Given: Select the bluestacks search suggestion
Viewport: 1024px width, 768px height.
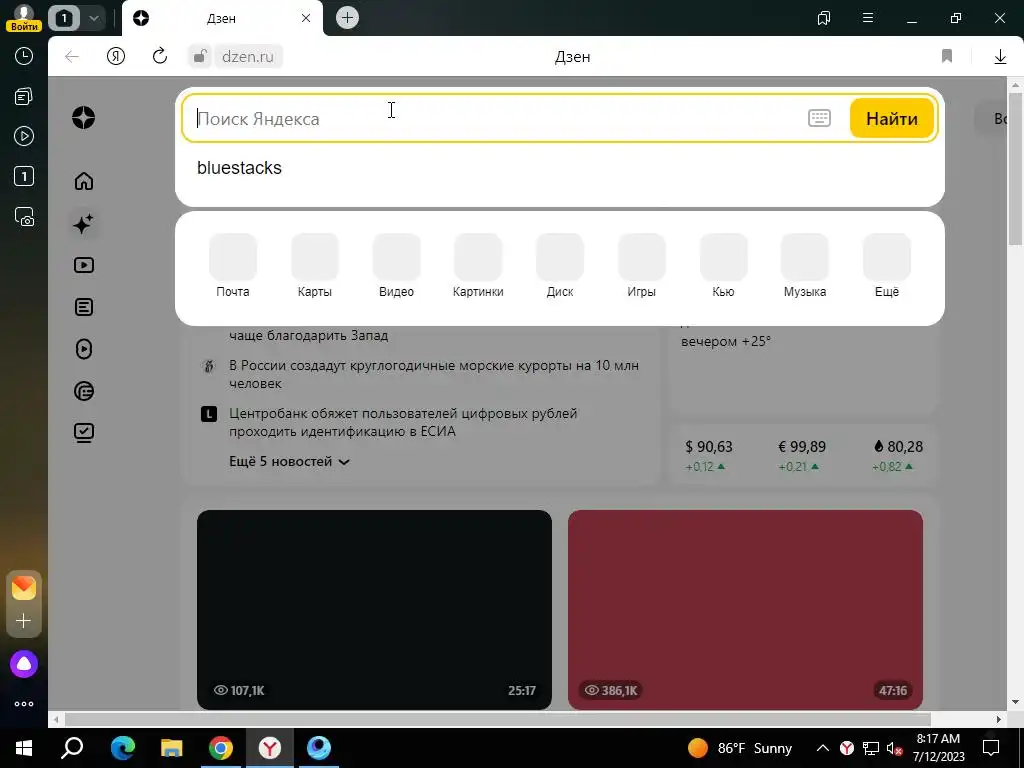Looking at the screenshot, I should [x=239, y=168].
